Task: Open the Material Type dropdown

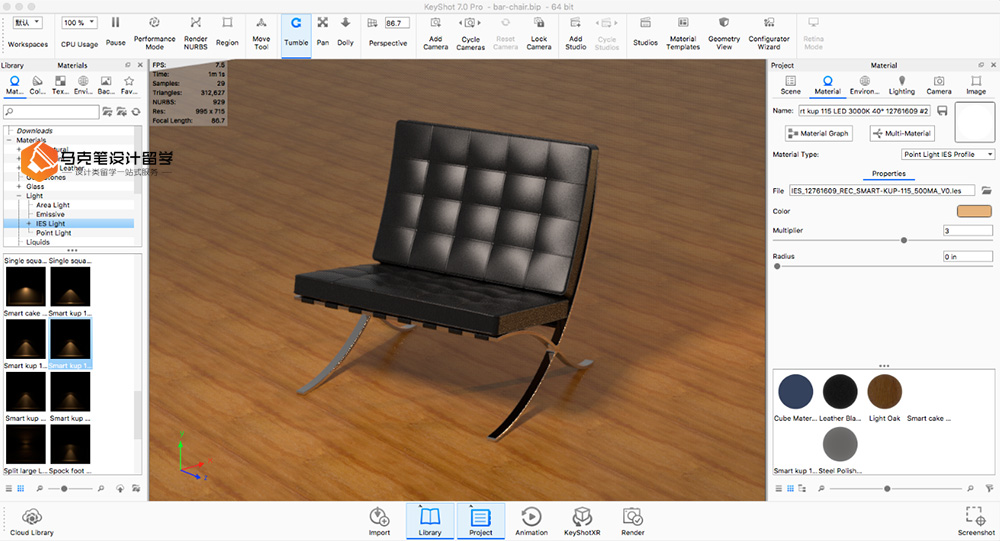Action: click(x=948, y=154)
